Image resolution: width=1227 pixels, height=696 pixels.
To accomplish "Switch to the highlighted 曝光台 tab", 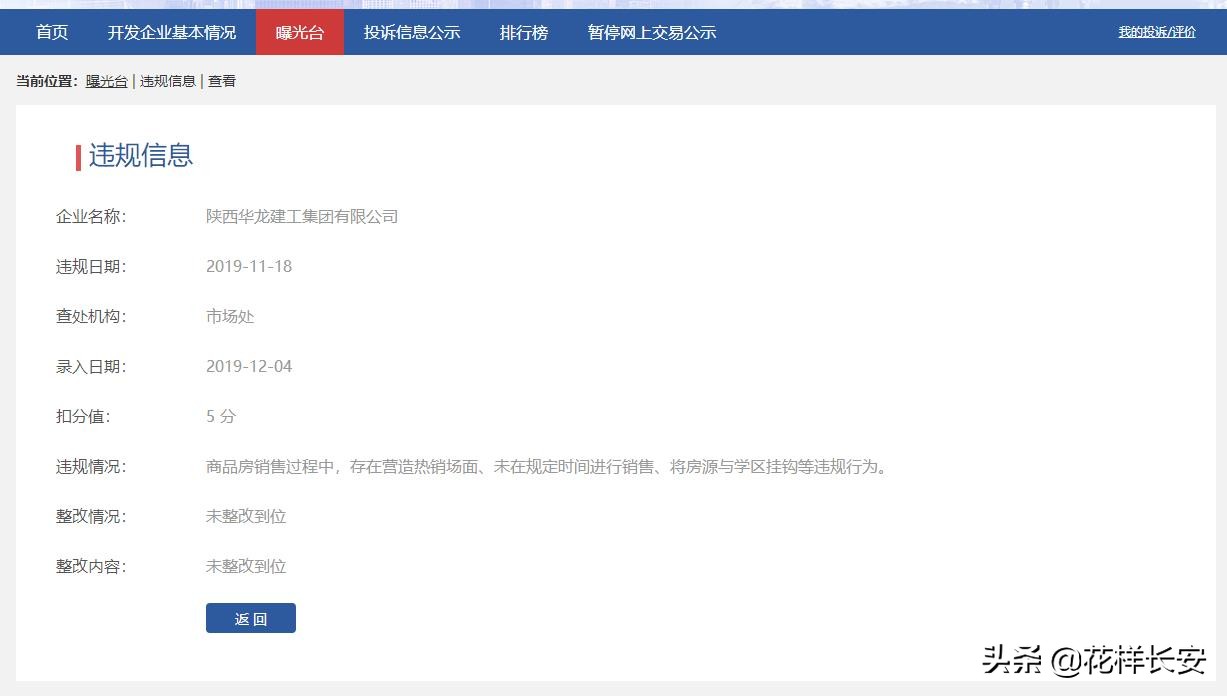I will point(299,32).
